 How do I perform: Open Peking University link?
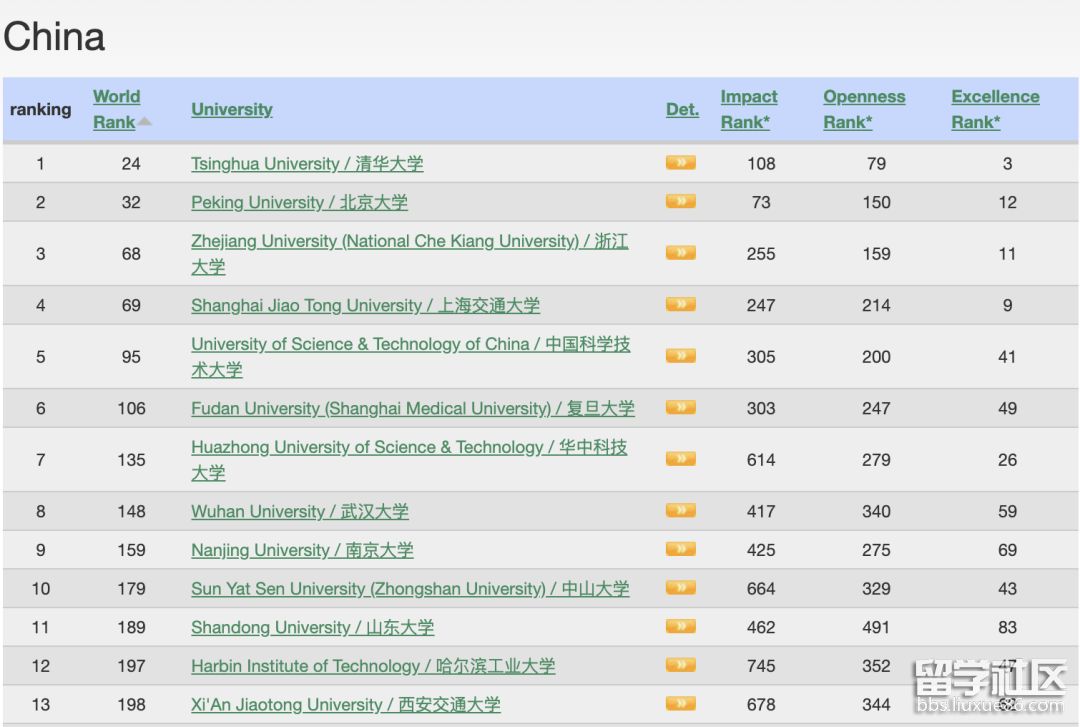click(x=299, y=203)
